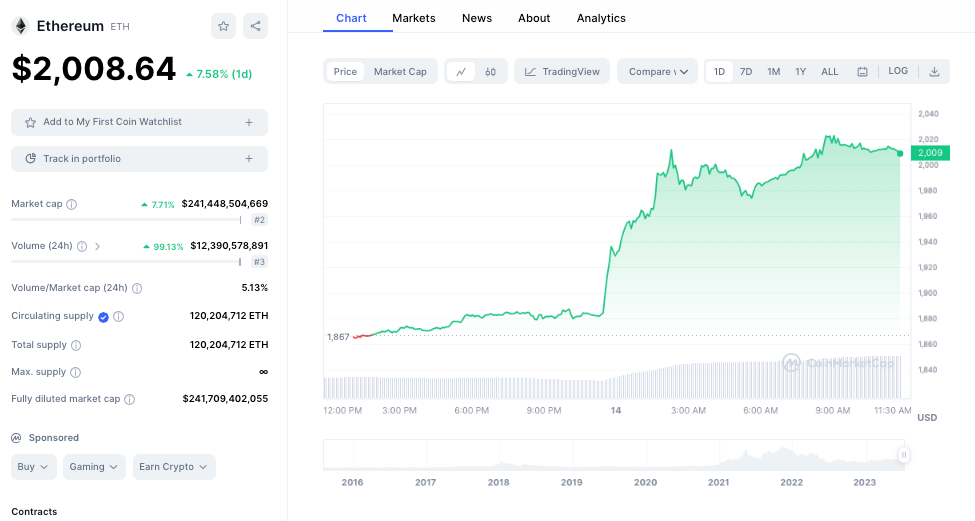
Task: Click info icon next to Max. supply
Action: [75, 372]
